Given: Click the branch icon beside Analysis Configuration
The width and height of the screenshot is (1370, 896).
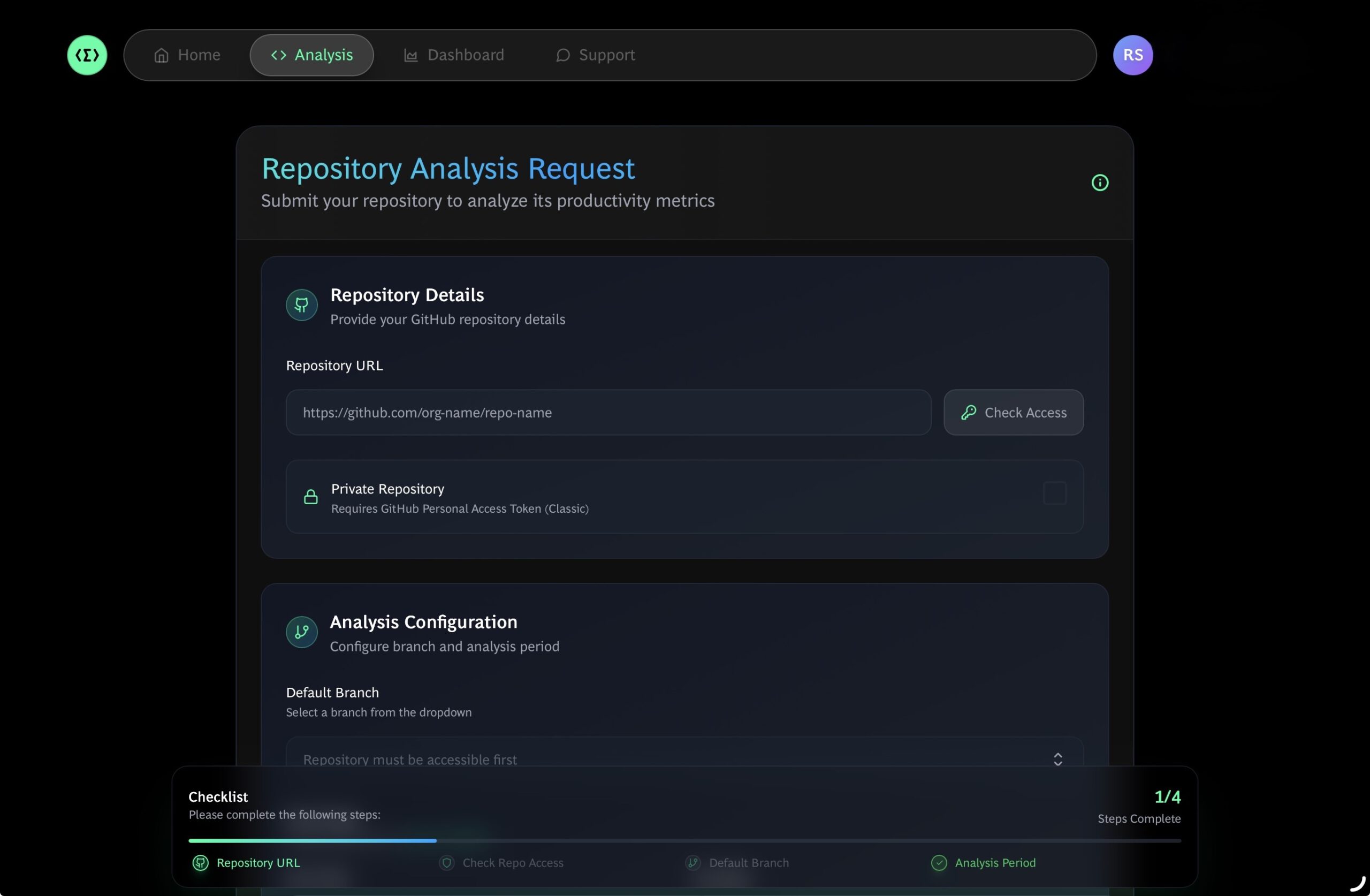Looking at the screenshot, I should point(302,632).
